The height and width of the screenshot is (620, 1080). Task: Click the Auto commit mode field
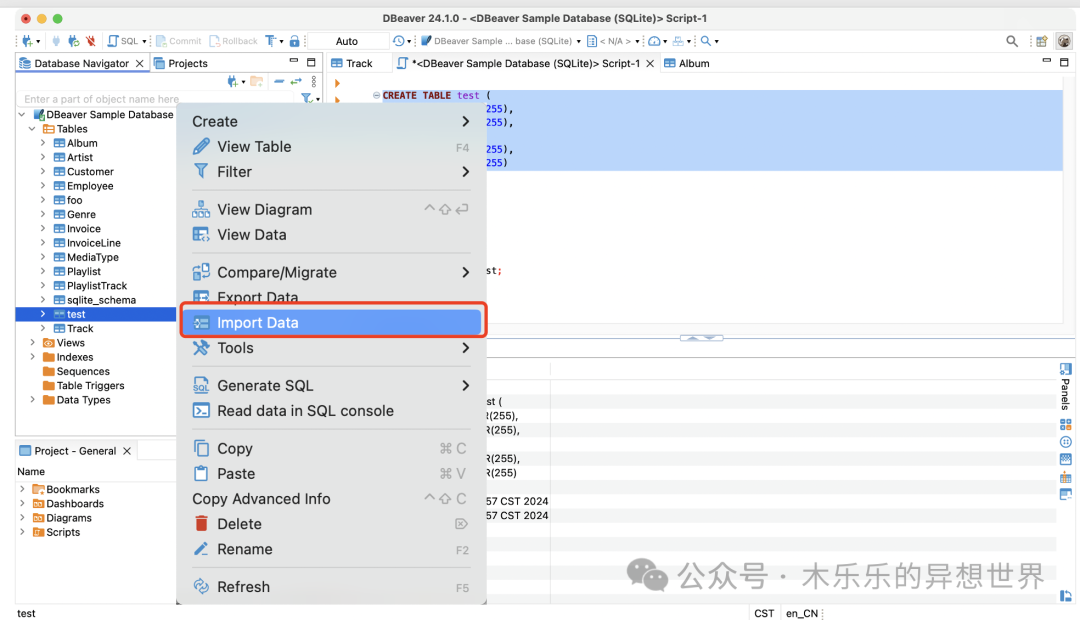click(347, 41)
